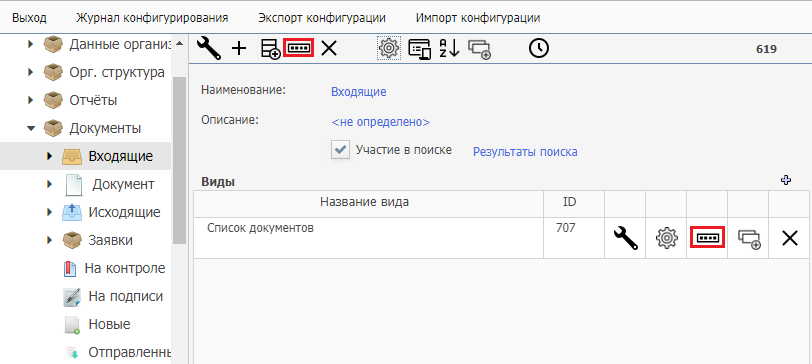Click the wrench icon in top toolbar
Image resolution: width=812 pixels, height=364 pixels.
click(209, 49)
